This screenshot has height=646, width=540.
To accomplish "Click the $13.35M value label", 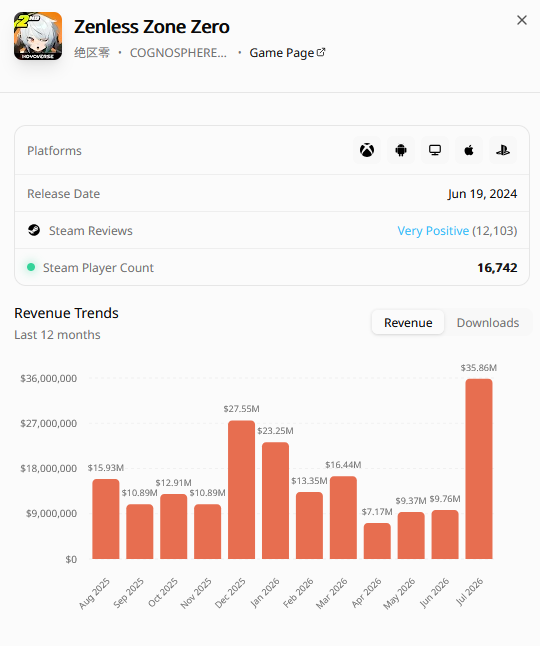I will (x=309, y=481).
